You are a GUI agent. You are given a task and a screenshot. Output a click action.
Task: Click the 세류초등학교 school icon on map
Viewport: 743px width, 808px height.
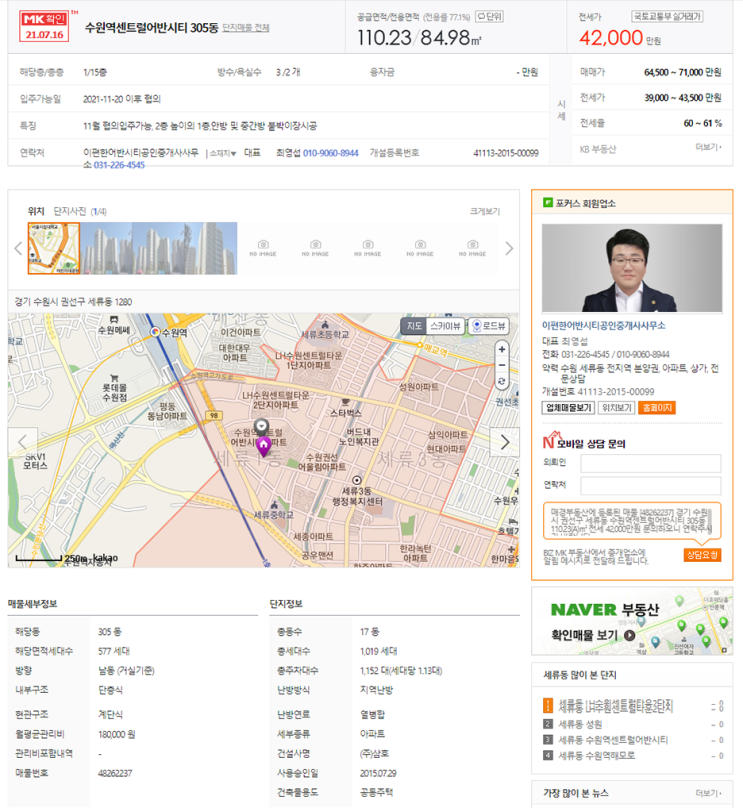point(325,325)
